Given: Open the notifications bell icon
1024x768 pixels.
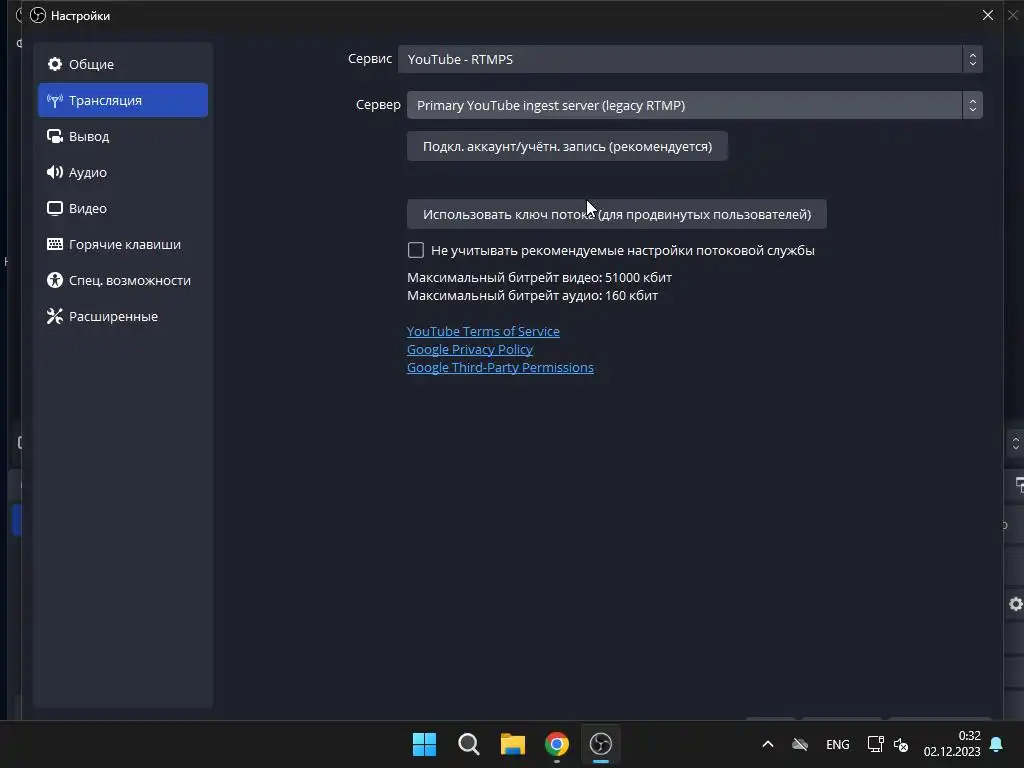Looking at the screenshot, I should click(997, 744).
